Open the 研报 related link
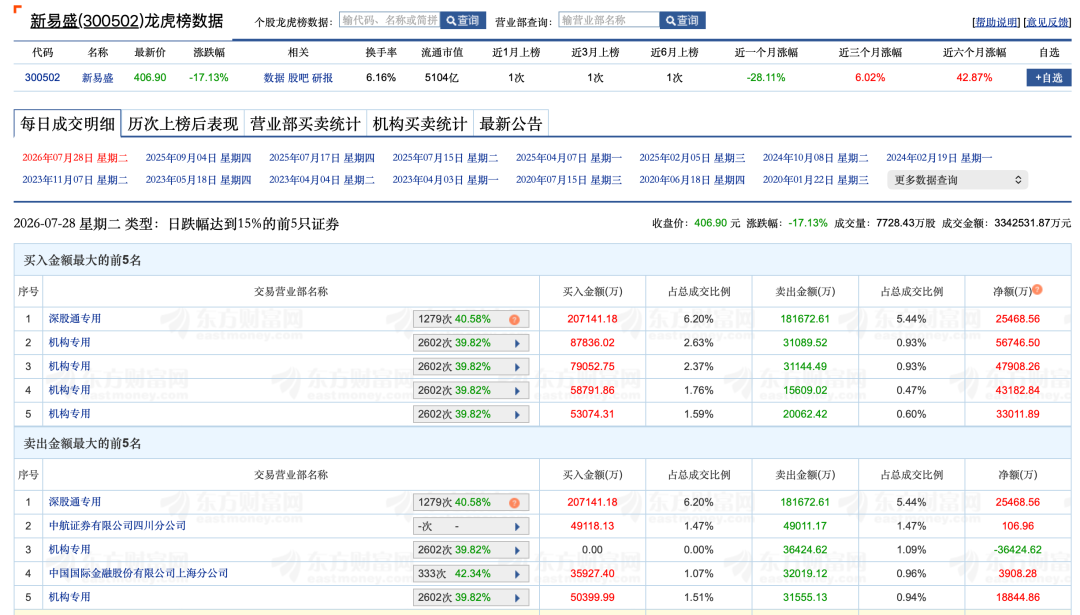The image size is (1080, 615). (322, 78)
